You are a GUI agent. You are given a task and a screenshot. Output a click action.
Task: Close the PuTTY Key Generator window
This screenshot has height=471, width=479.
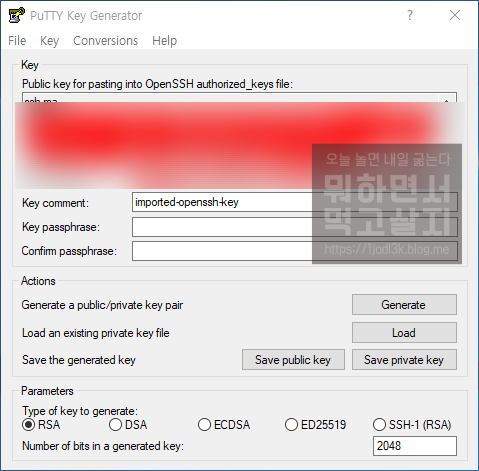[455, 15]
